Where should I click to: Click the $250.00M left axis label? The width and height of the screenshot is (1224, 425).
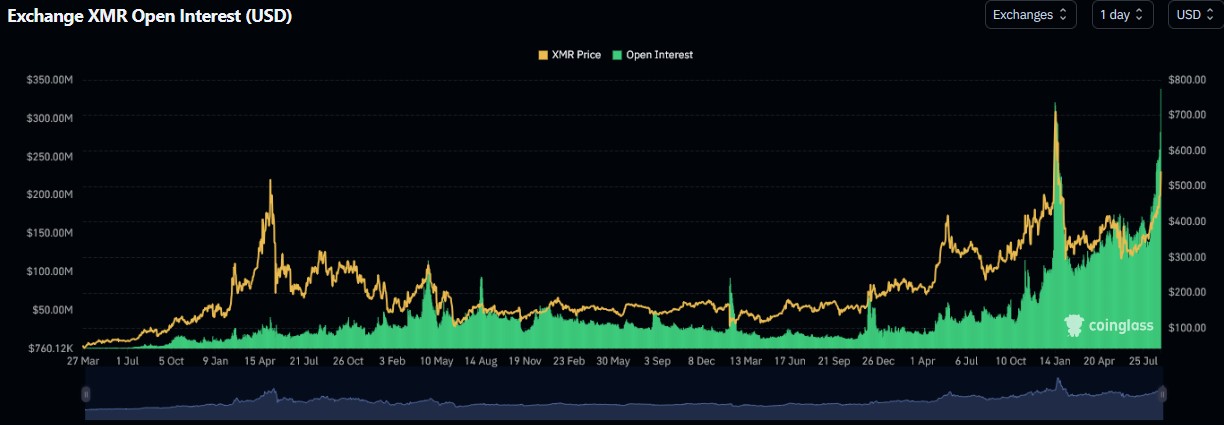pyautogui.click(x=51, y=156)
